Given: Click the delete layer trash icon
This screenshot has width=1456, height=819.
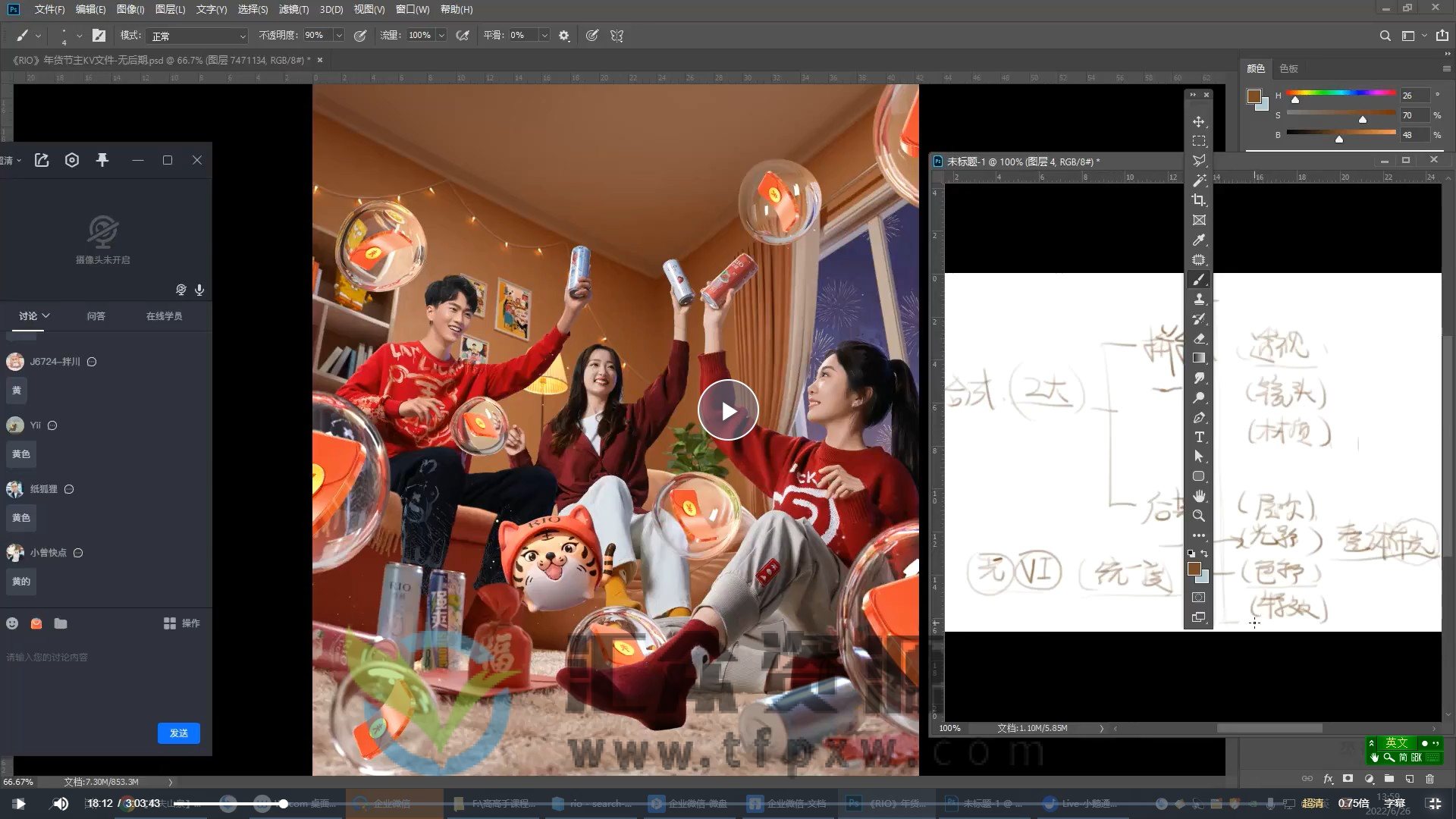Looking at the screenshot, I should click(x=1429, y=779).
